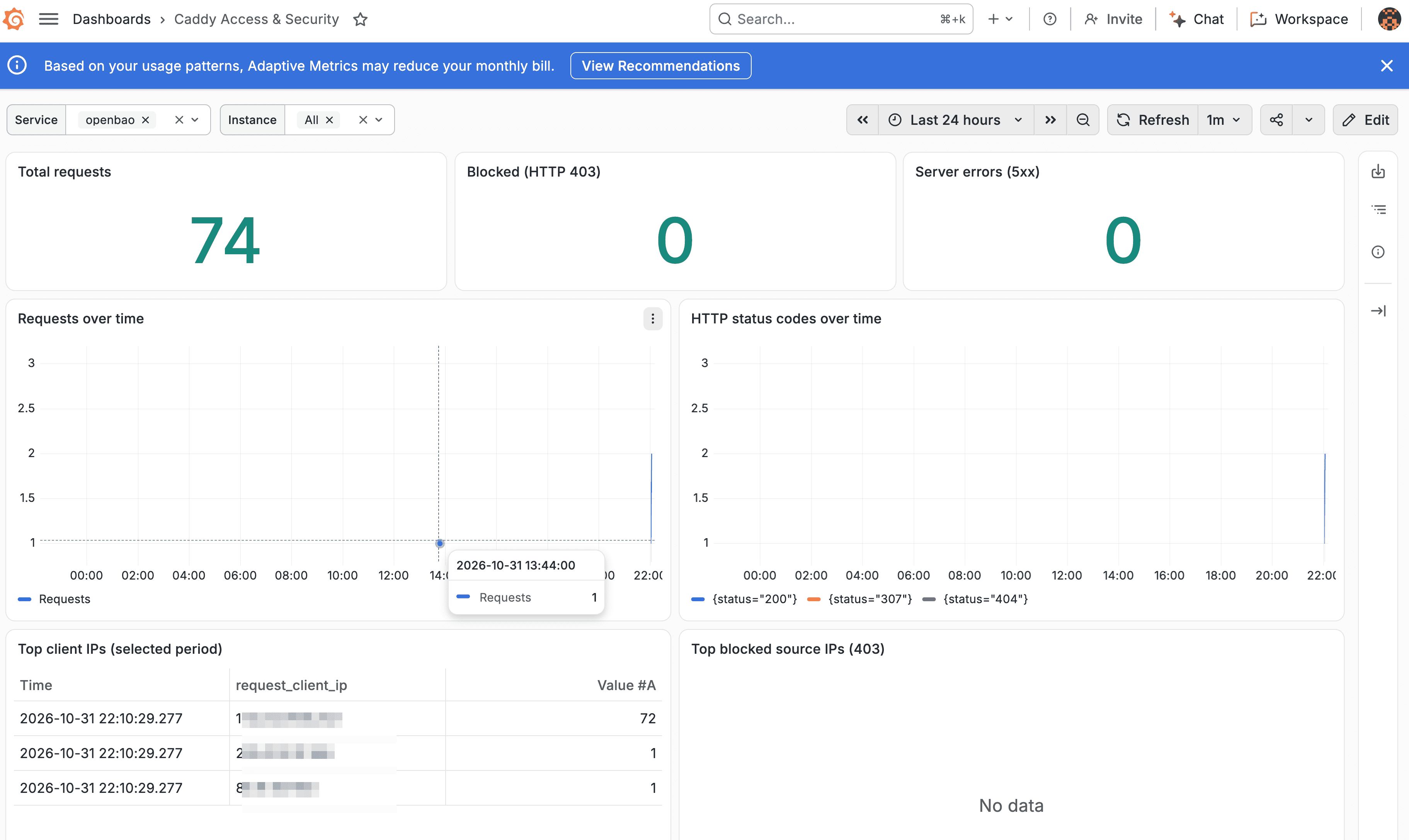Toggle the hamburger navigation menu
Image resolution: width=1409 pixels, height=840 pixels.
pos(49,19)
